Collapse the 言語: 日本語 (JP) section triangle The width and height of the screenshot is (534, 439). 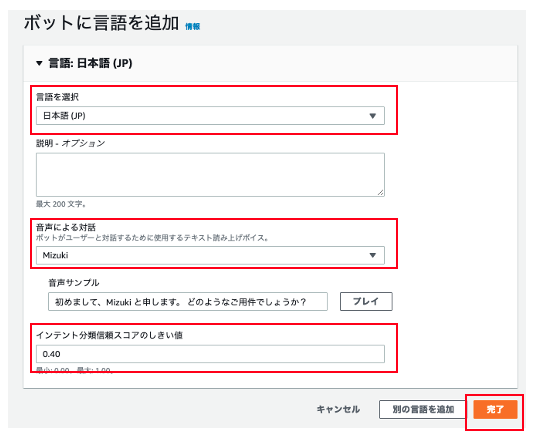(x=39, y=63)
